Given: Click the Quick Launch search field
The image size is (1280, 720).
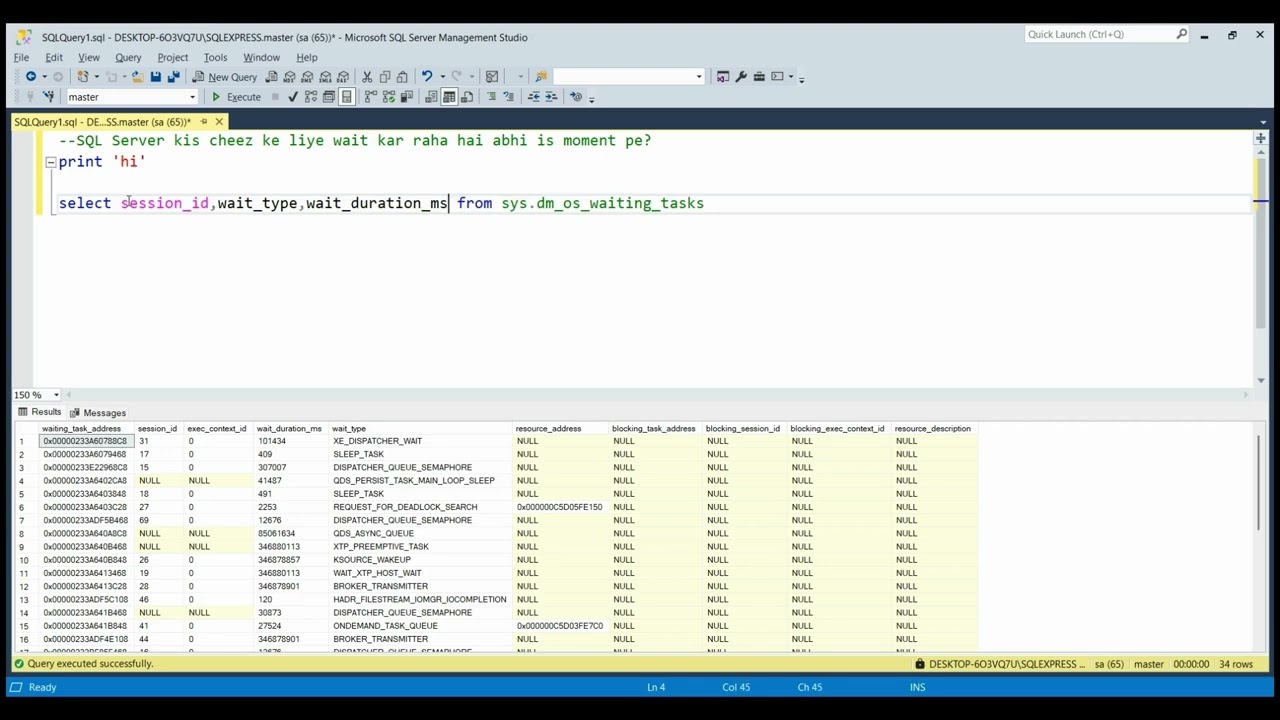Looking at the screenshot, I should (x=1106, y=34).
